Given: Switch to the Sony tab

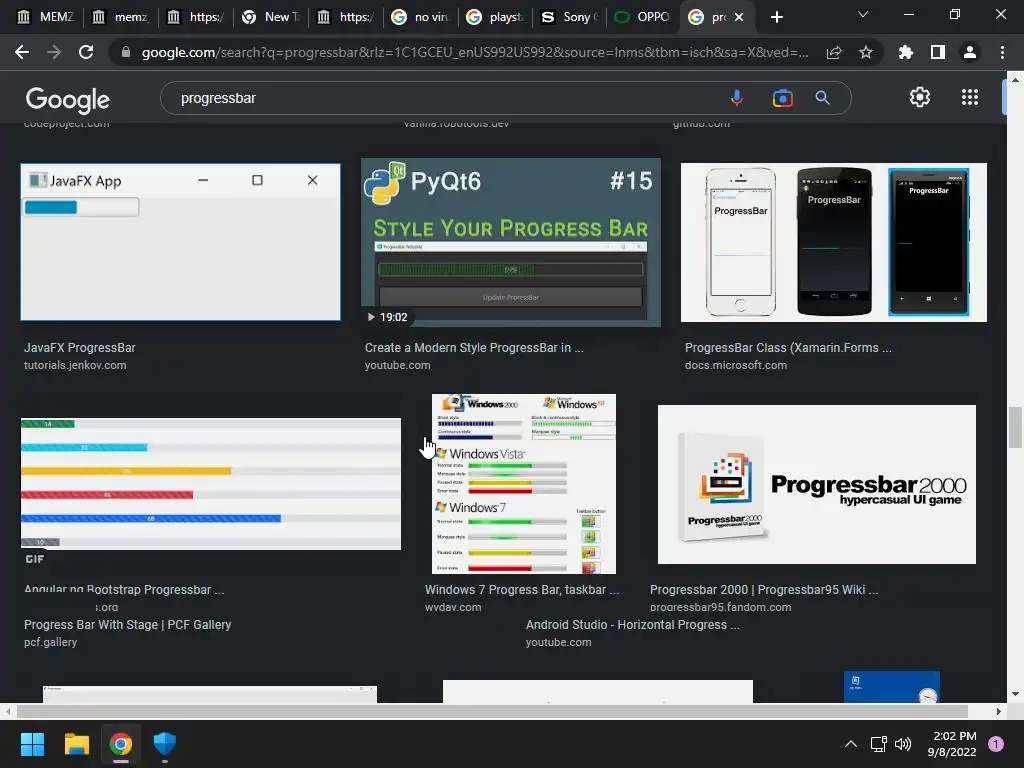Looking at the screenshot, I should pos(571,18).
